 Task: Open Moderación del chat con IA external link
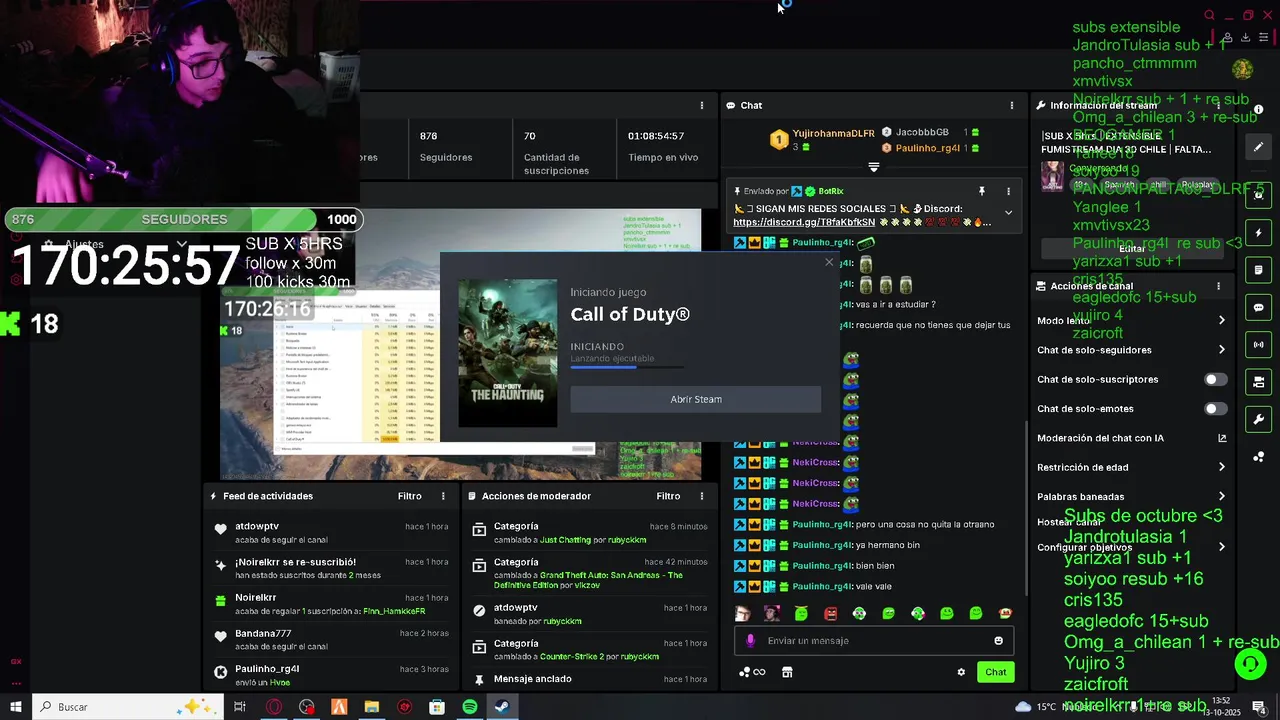[1222, 438]
